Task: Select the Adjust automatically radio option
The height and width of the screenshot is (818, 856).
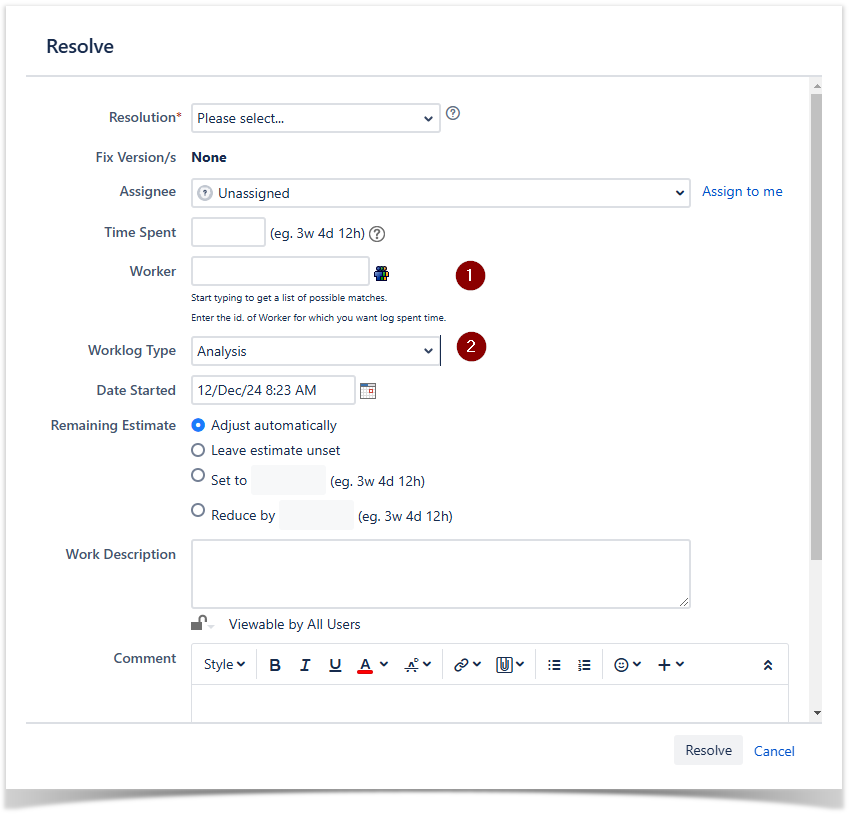Action: coord(198,425)
